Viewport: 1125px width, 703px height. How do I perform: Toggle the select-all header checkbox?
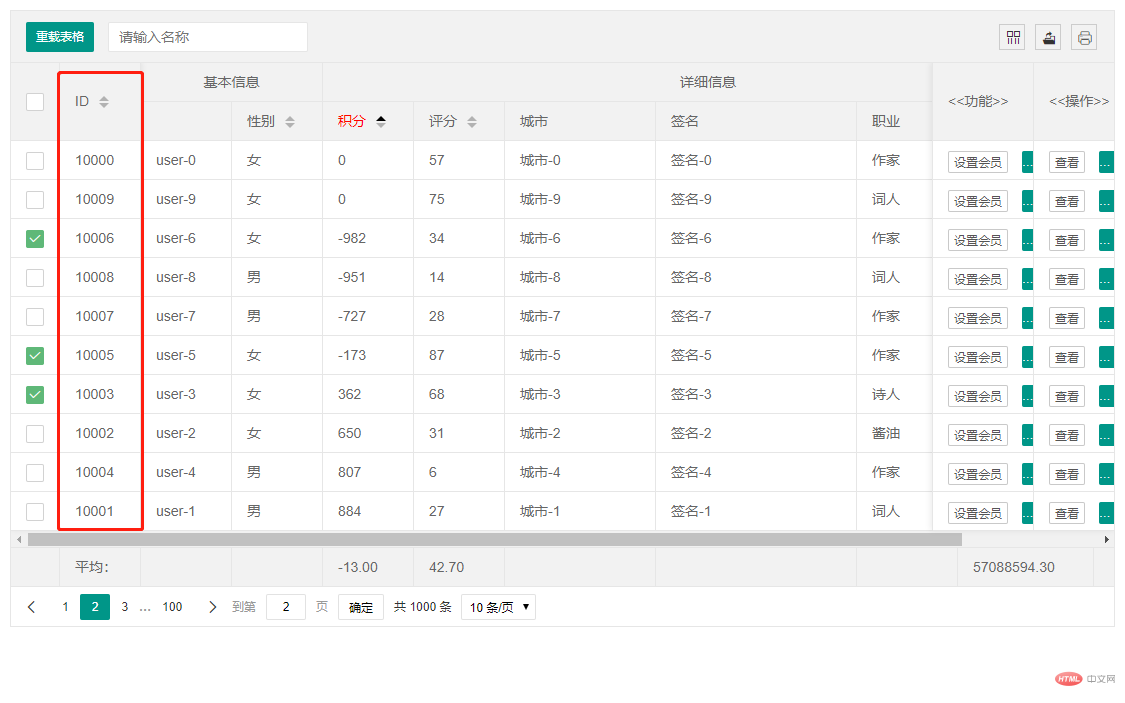tap(35, 102)
